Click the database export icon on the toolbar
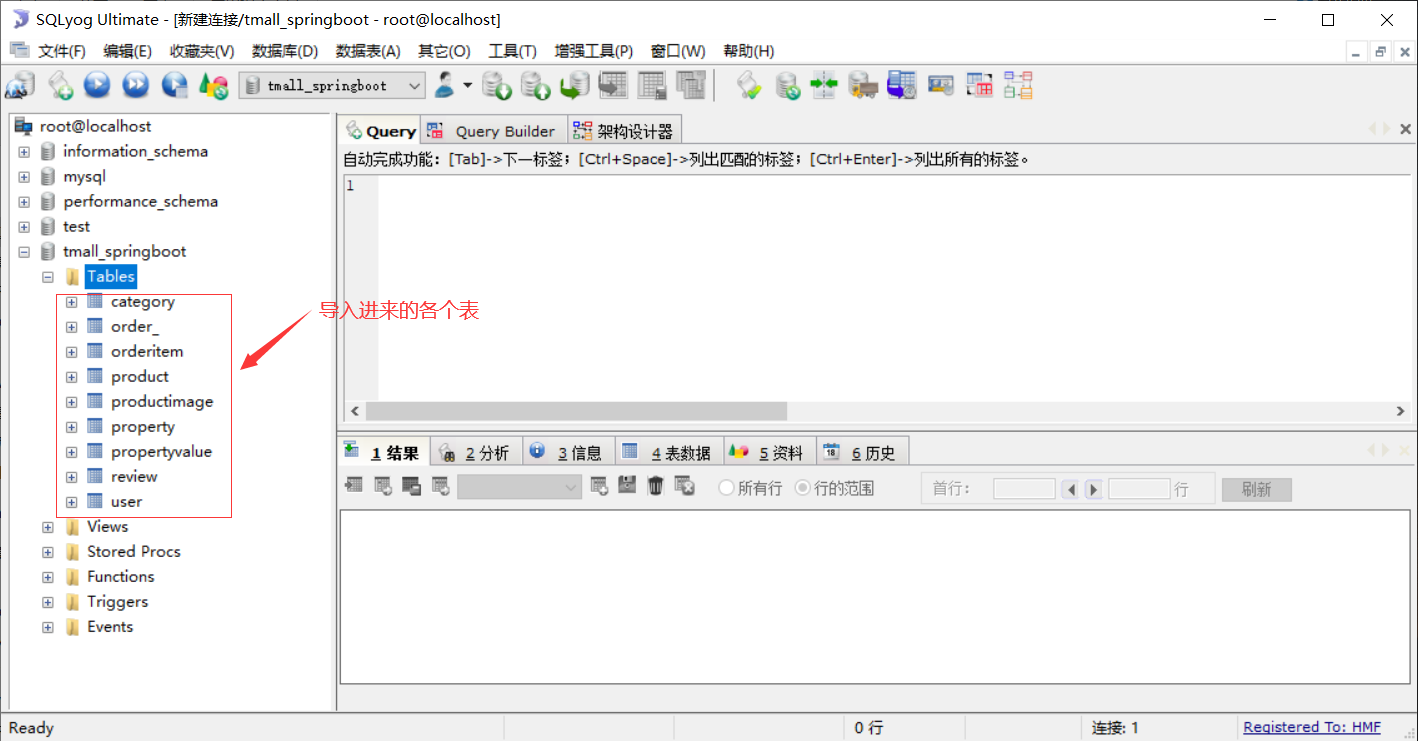 pos(497,85)
